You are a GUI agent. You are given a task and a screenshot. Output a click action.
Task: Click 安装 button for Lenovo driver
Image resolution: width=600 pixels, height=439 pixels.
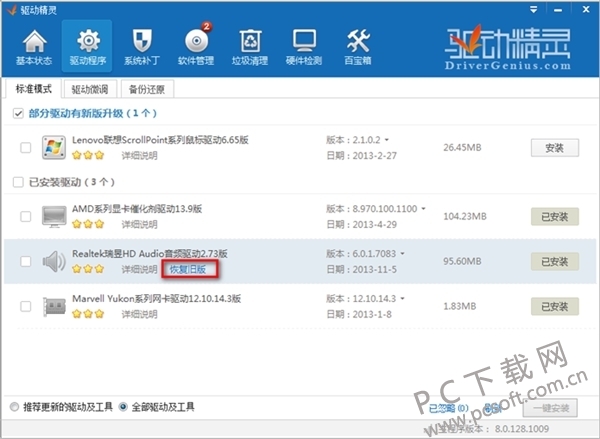point(554,148)
